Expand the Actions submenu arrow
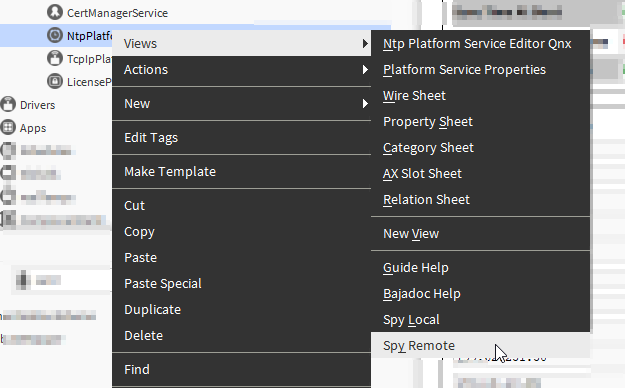Image resolution: width=625 pixels, height=388 pixels. tap(365, 70)
